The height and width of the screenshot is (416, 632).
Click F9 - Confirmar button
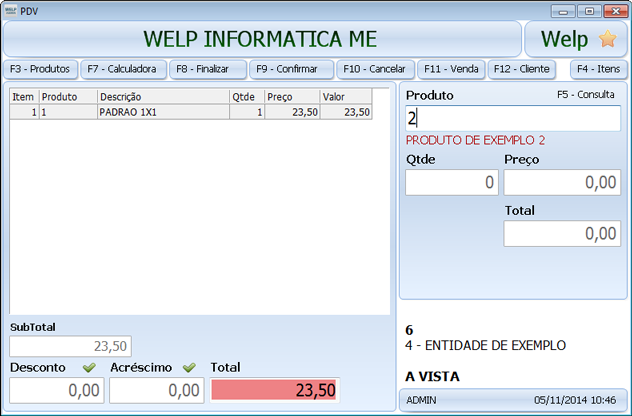291,69
